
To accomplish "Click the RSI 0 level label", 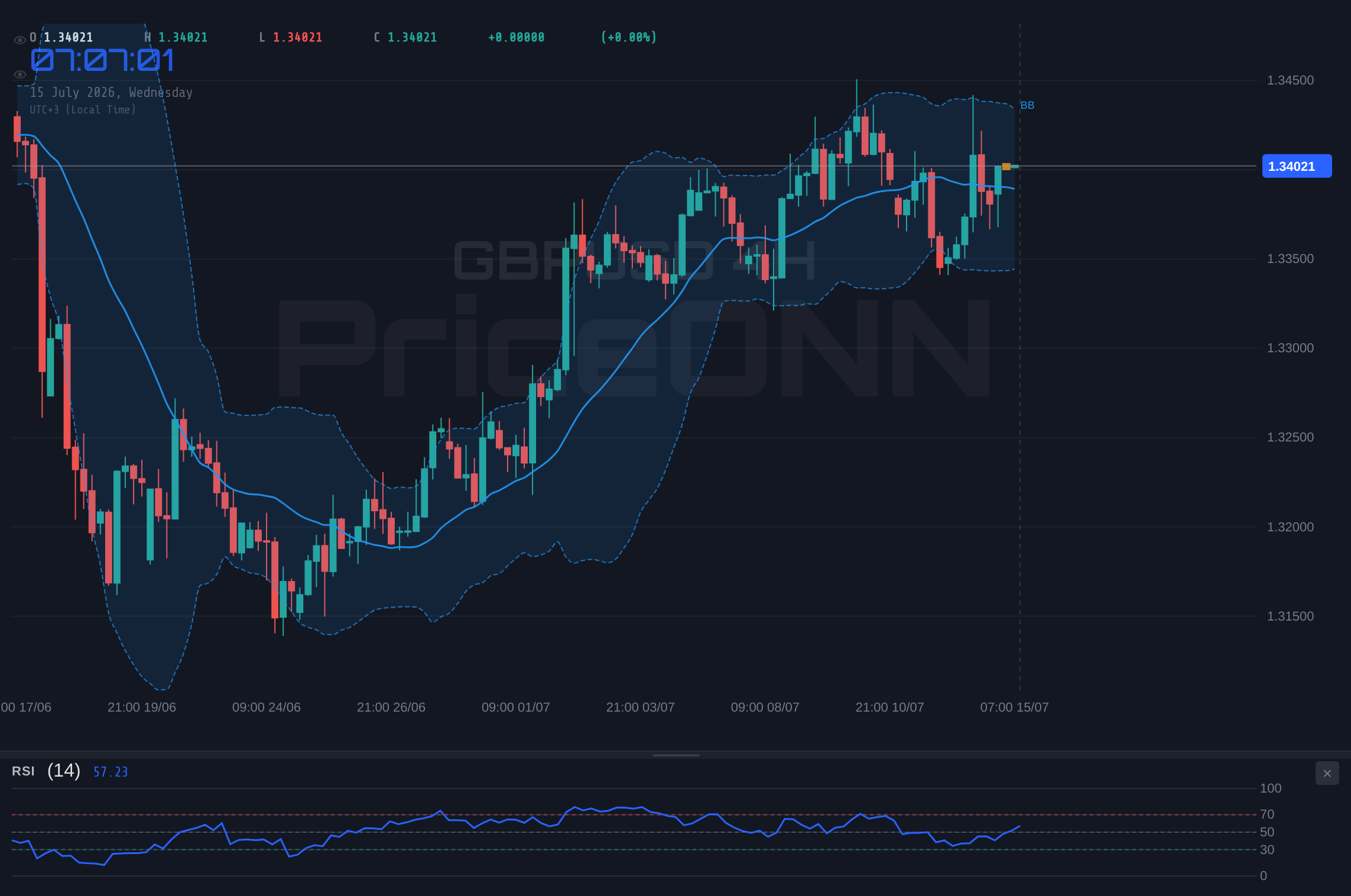I will (1264, 876).
